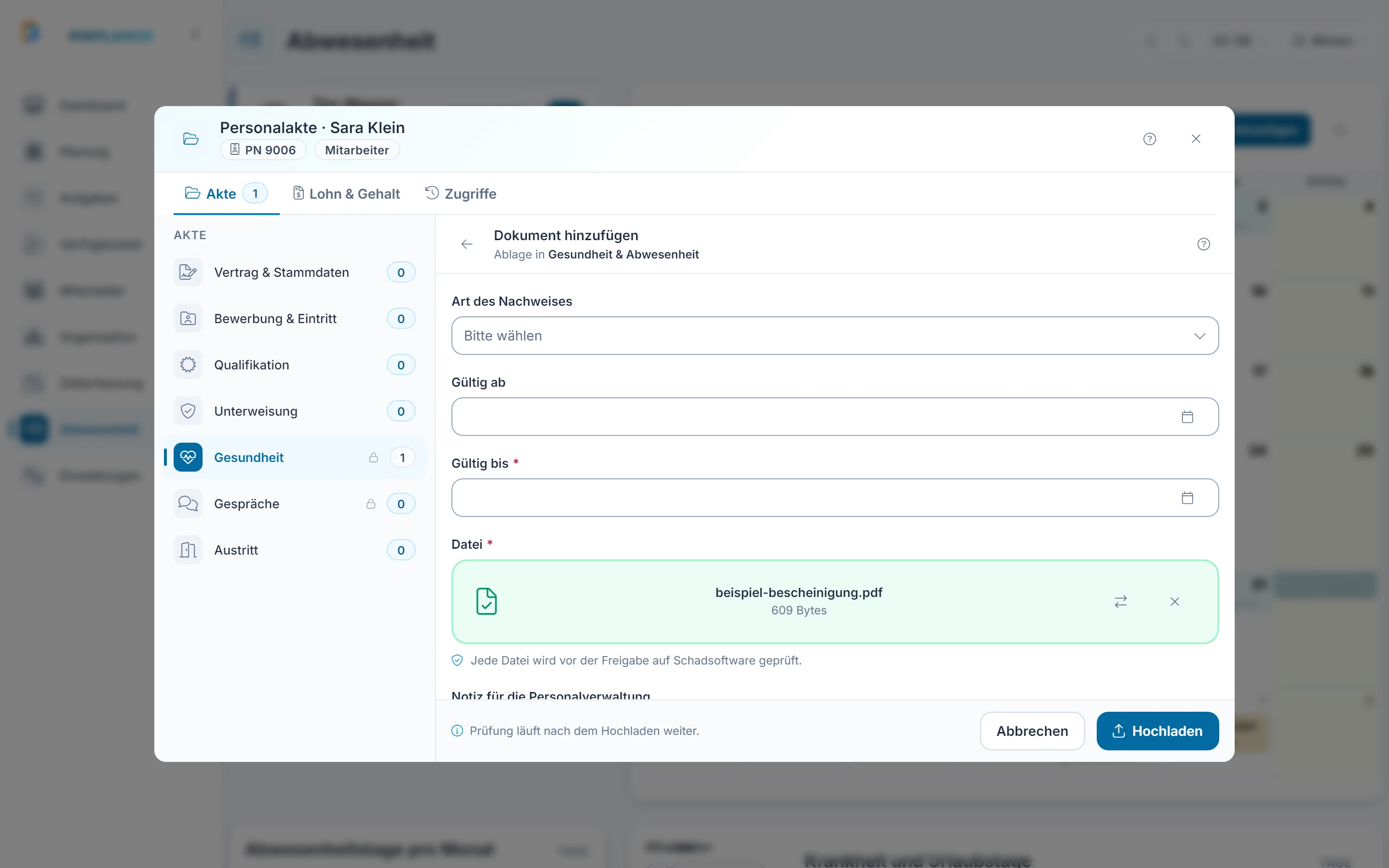
Task: Click the Bewerbung & Eintritt icon
Action: (x=188, y=319)
